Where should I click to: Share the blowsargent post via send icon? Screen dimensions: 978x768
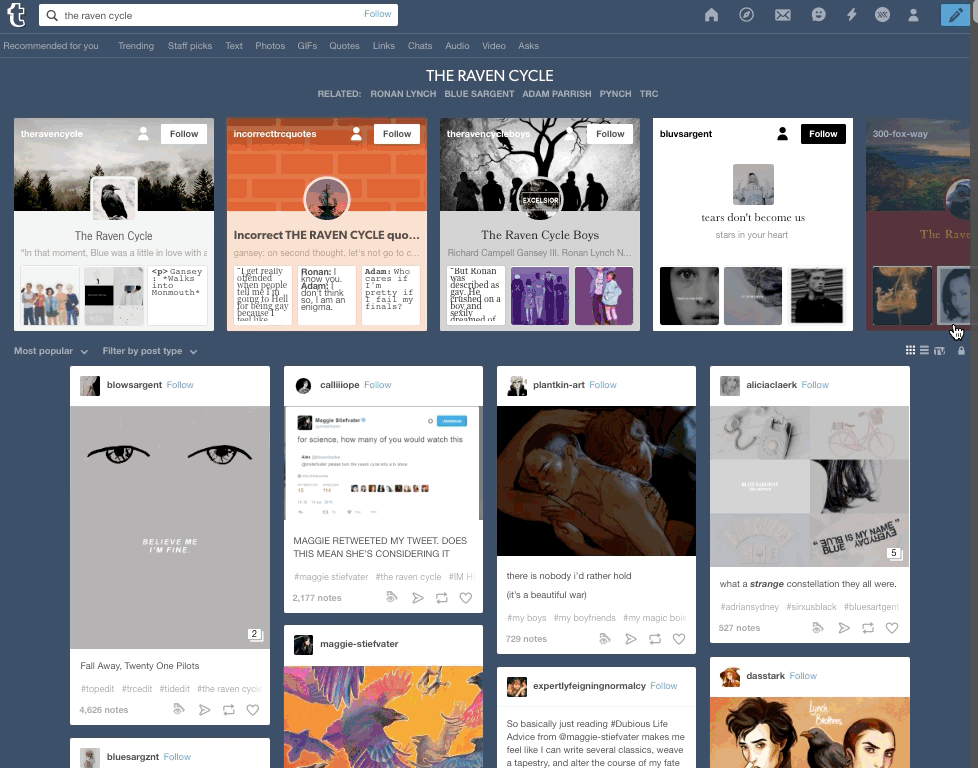click(204, 710)
